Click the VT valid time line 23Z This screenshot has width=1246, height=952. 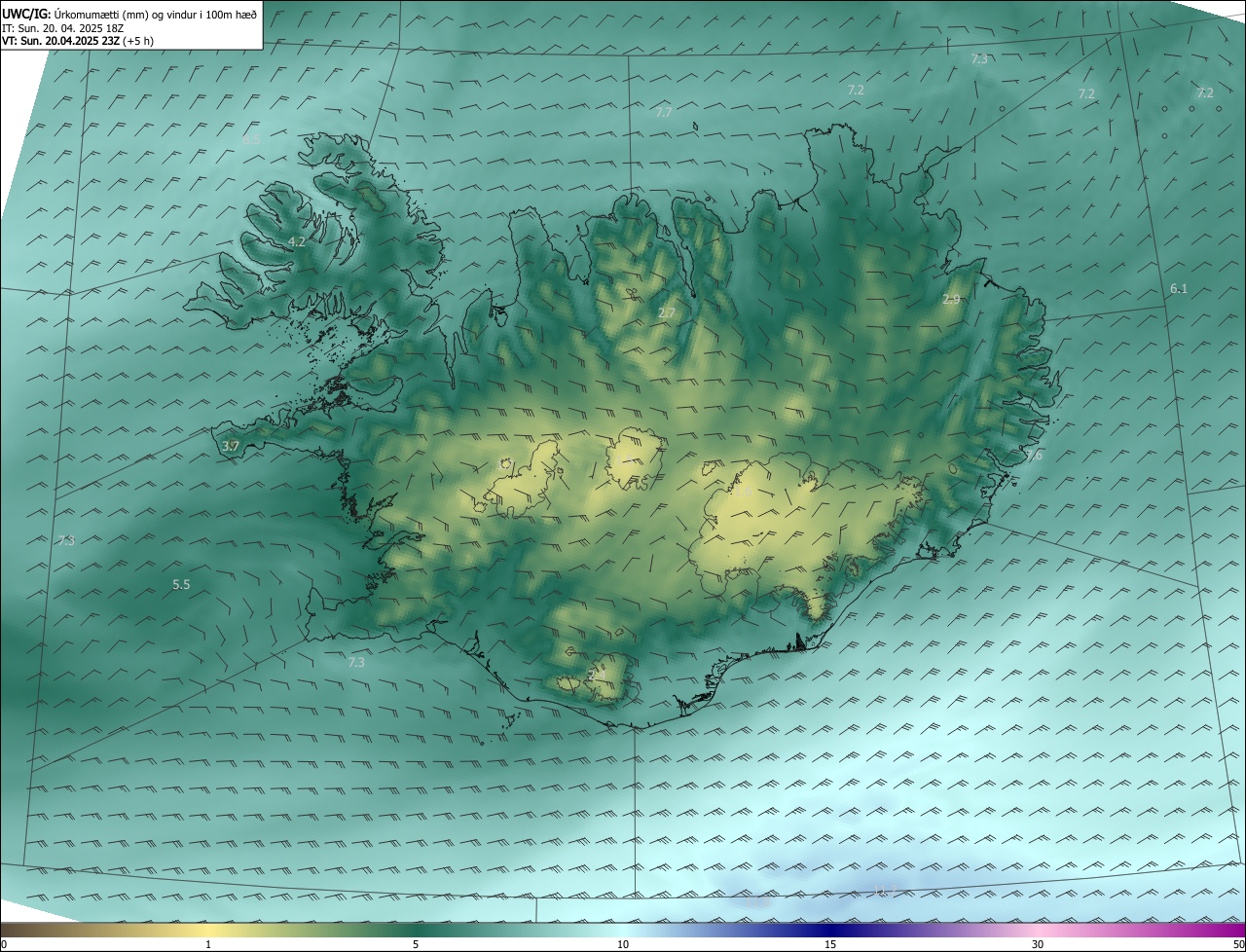(77, 41)
